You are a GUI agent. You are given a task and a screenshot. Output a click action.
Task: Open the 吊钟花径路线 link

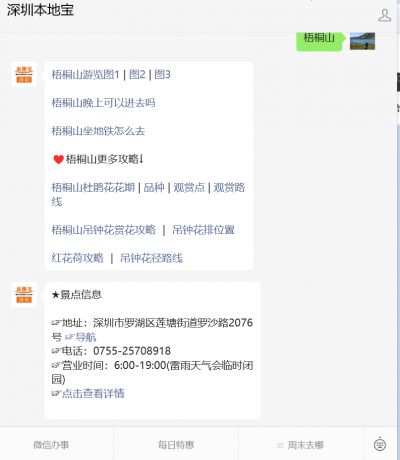(x=151, y=258)
